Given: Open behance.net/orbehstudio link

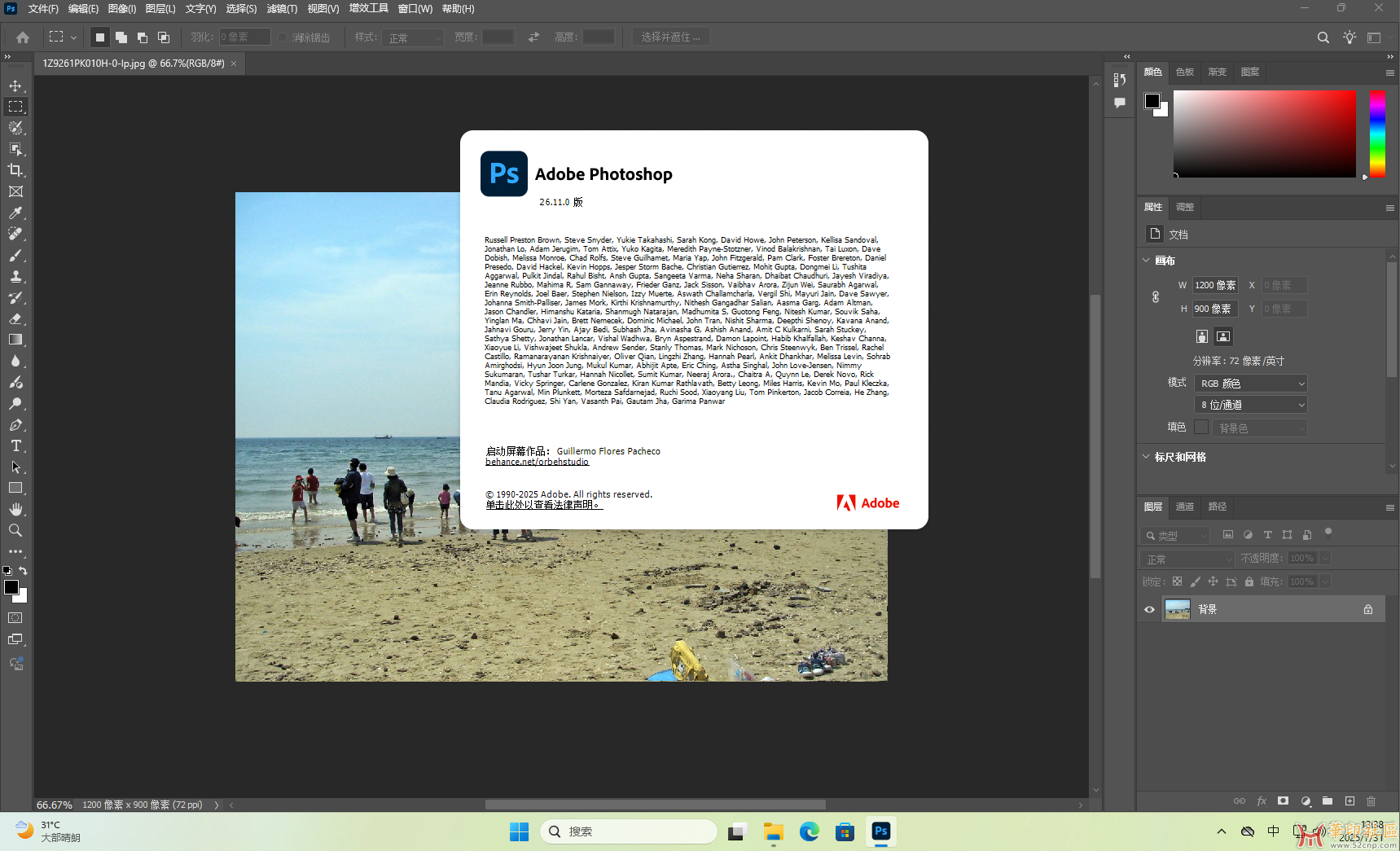Looking at the screenshot, I should pos(537,462).
